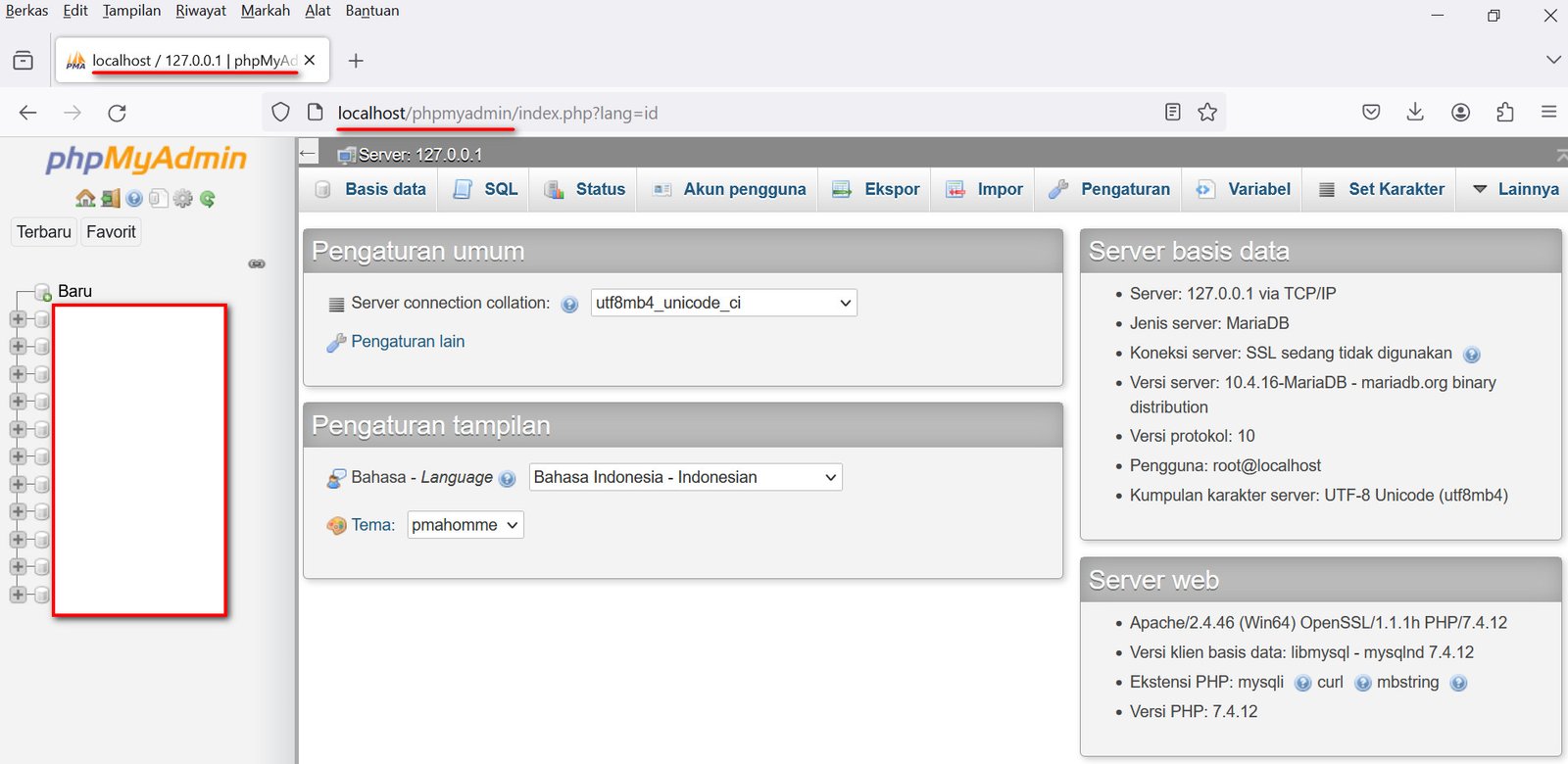Open Firefox View icon left of tab

(x=23, y=61)
